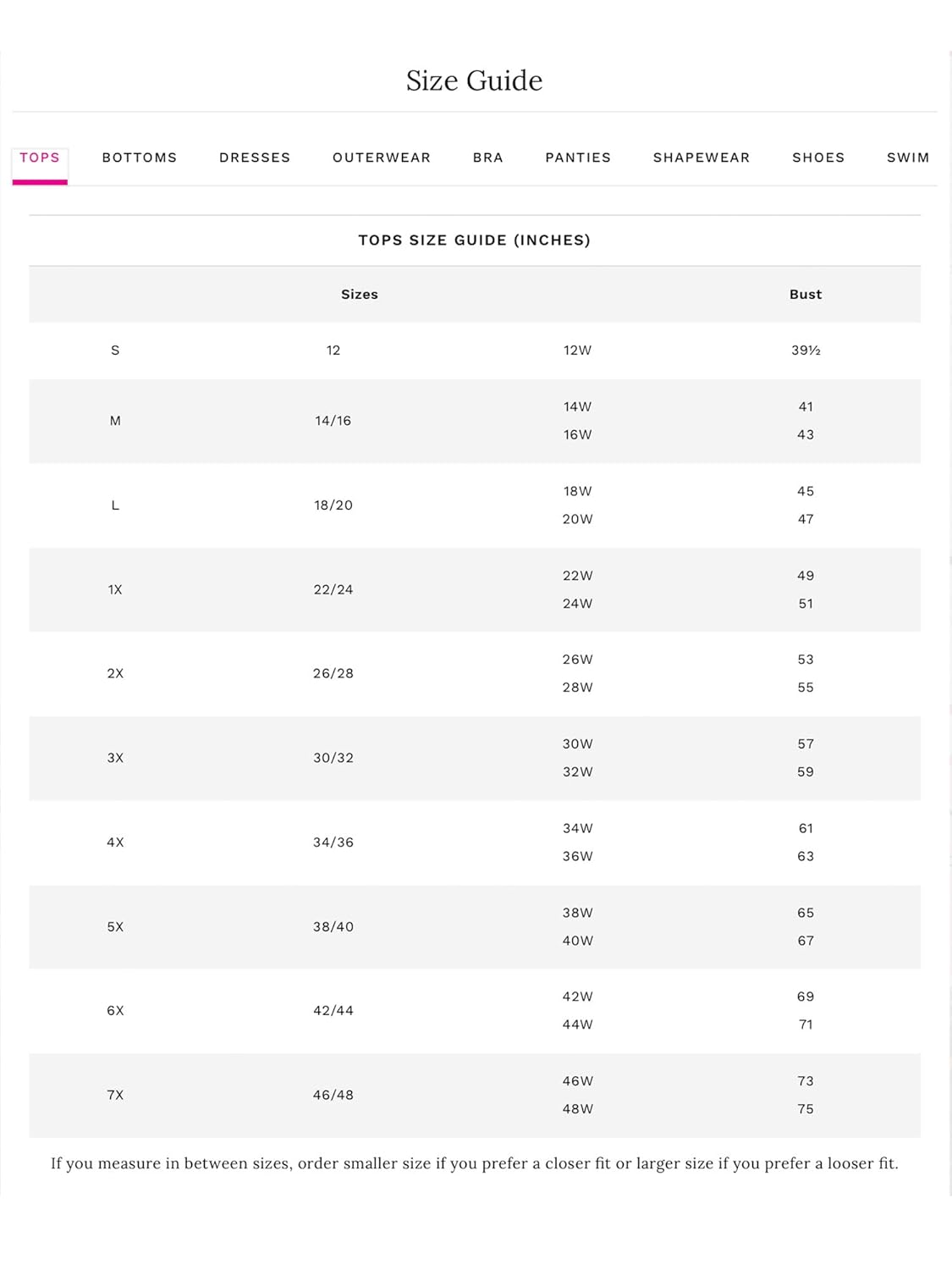Switch to the OUTERWEAR tab
The height and width of the screenshot is (1270, 952).
tap(382, 158)
